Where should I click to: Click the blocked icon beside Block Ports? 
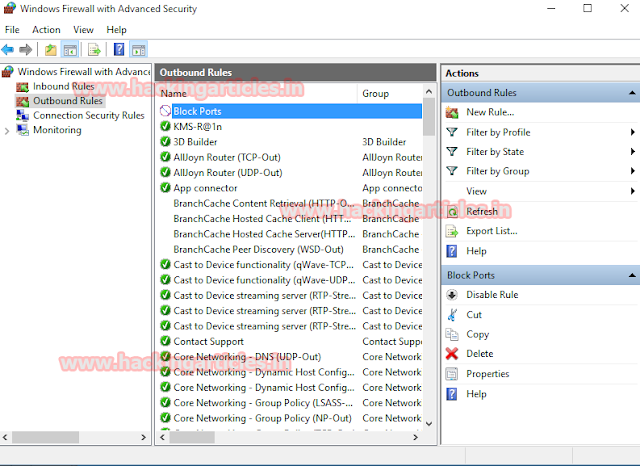coord(165,111)
